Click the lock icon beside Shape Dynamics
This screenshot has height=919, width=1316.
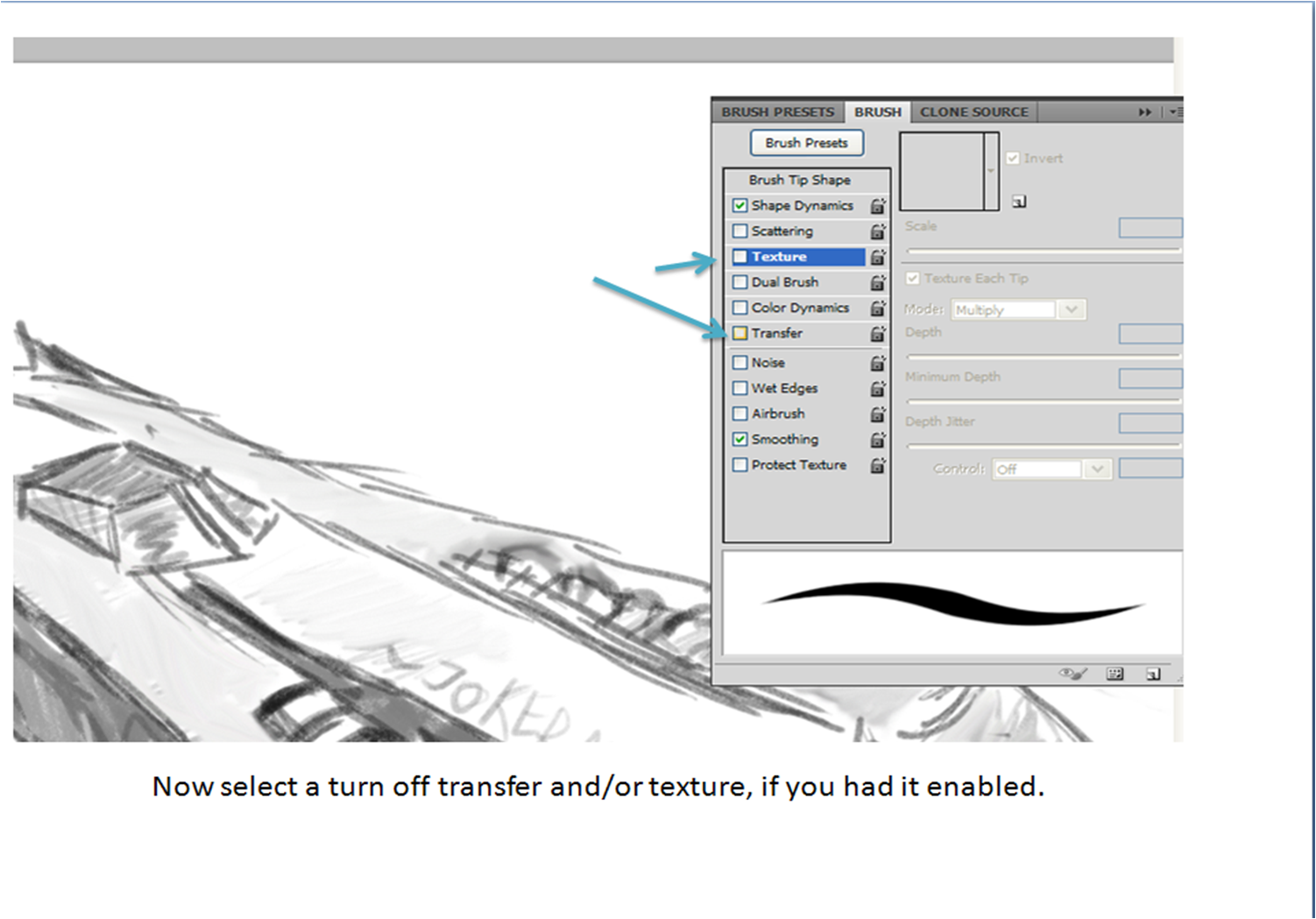coord(877,206)
